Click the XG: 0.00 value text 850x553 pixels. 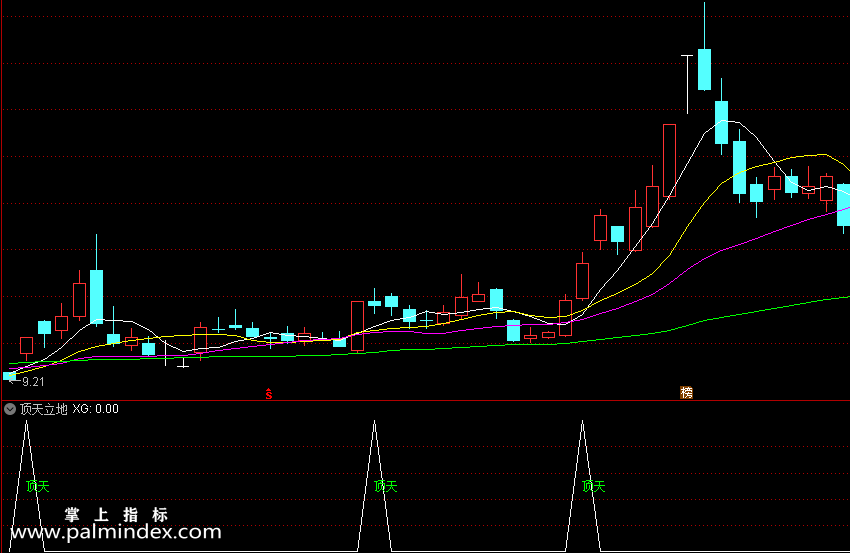pyautogui.click(x=95, y=409)
